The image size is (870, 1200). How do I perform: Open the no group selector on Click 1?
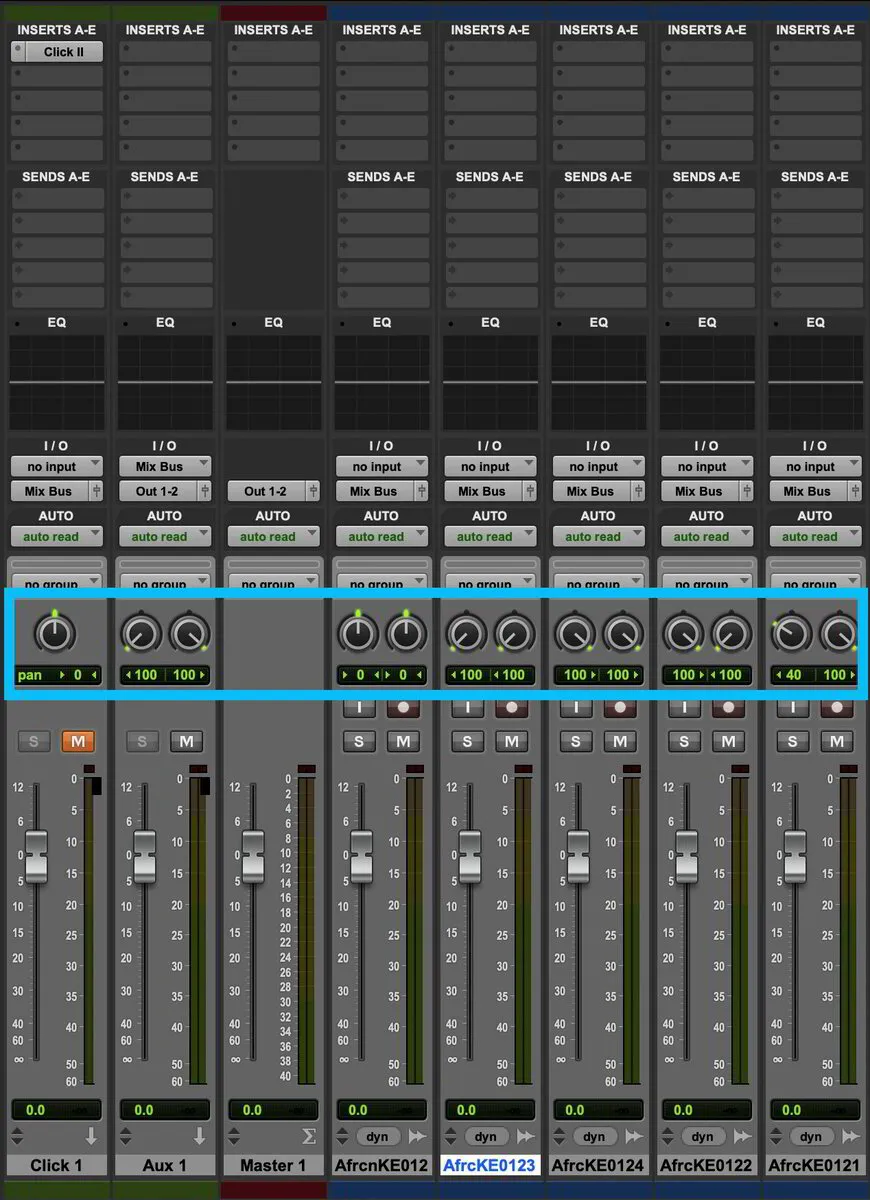point(56,583)
